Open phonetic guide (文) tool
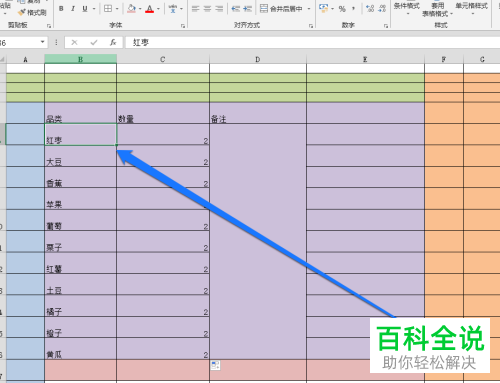Image resolution: width=500 pixels, height=383 pixels. click(173, 9)
